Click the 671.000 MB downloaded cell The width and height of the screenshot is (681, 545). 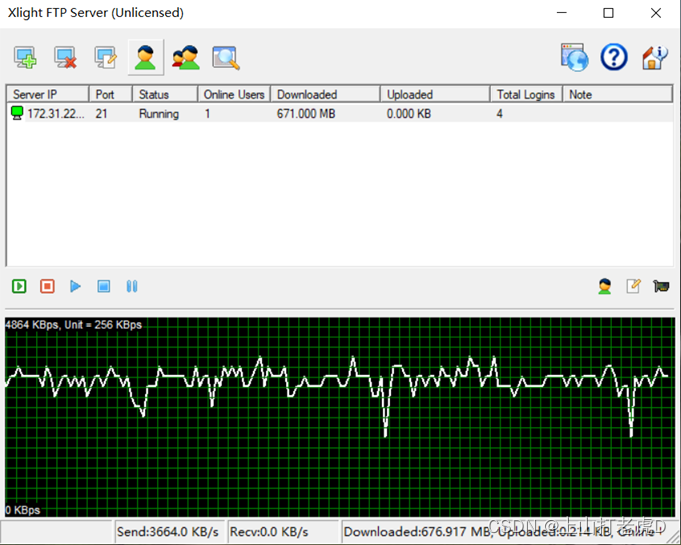click(306, 114)
